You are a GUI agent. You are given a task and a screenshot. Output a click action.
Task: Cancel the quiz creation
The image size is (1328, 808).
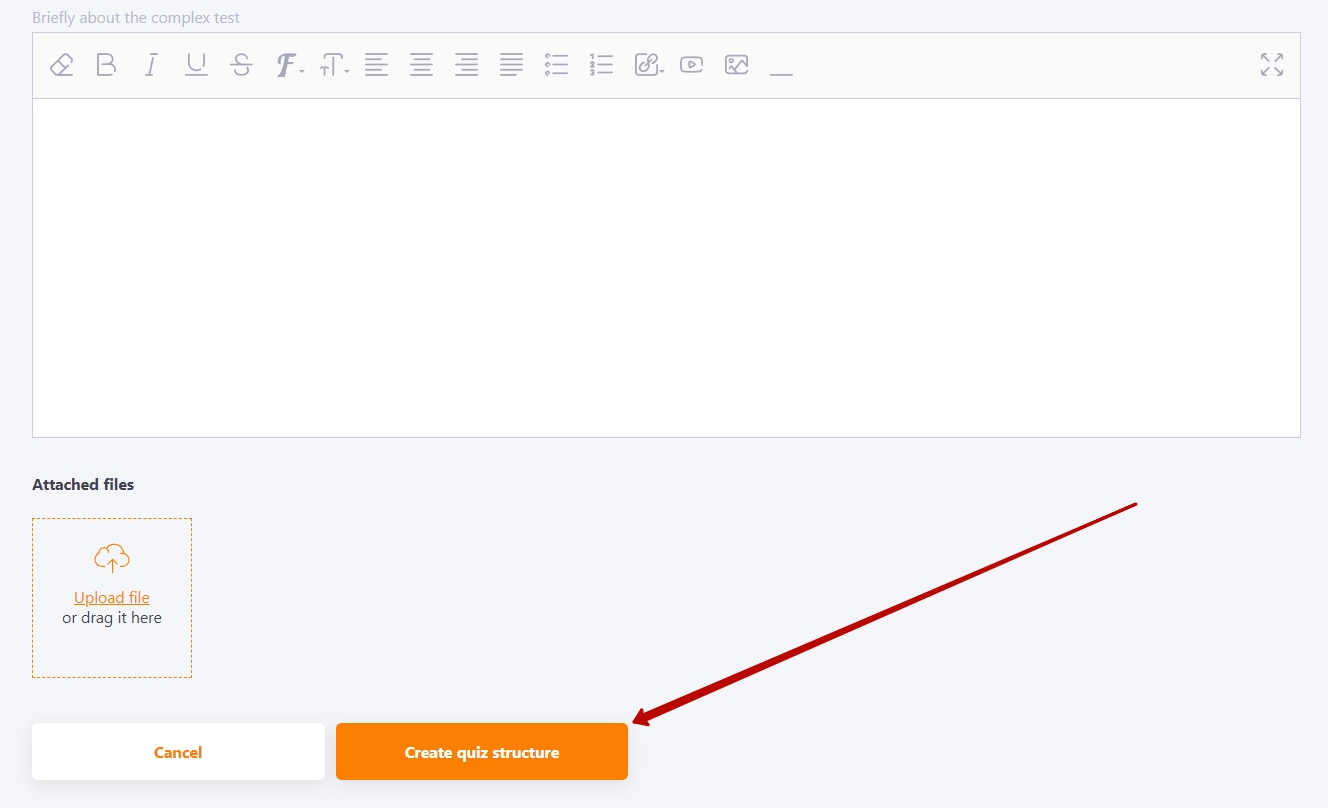pos(178,752)
